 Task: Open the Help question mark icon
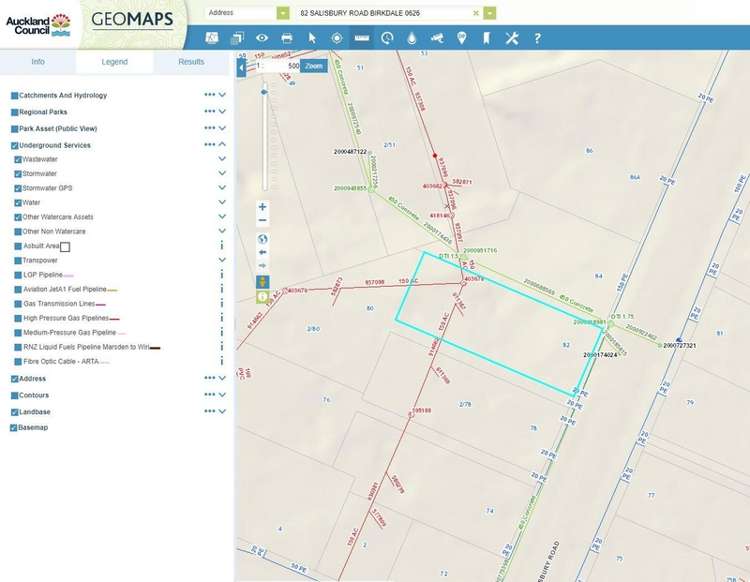click(537, 38)
